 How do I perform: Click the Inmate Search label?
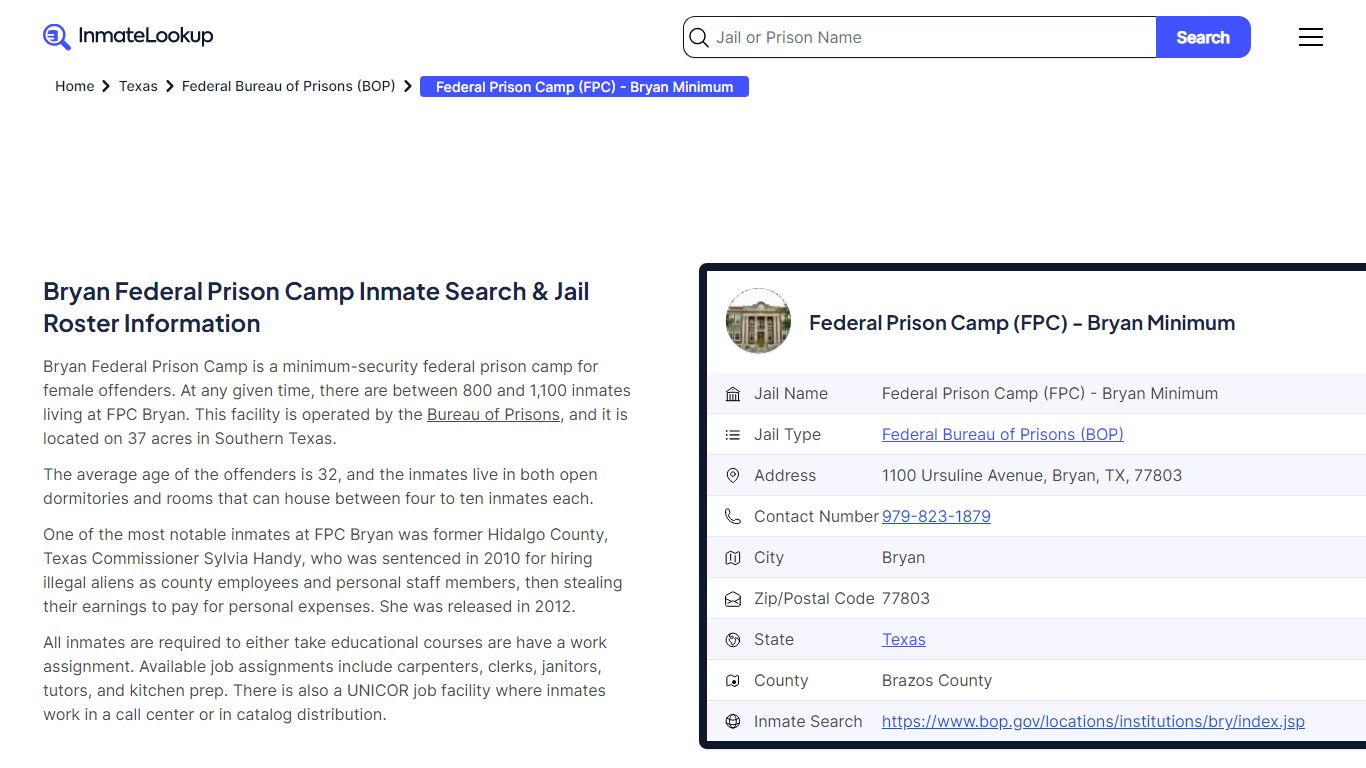(x=808, y=721)
